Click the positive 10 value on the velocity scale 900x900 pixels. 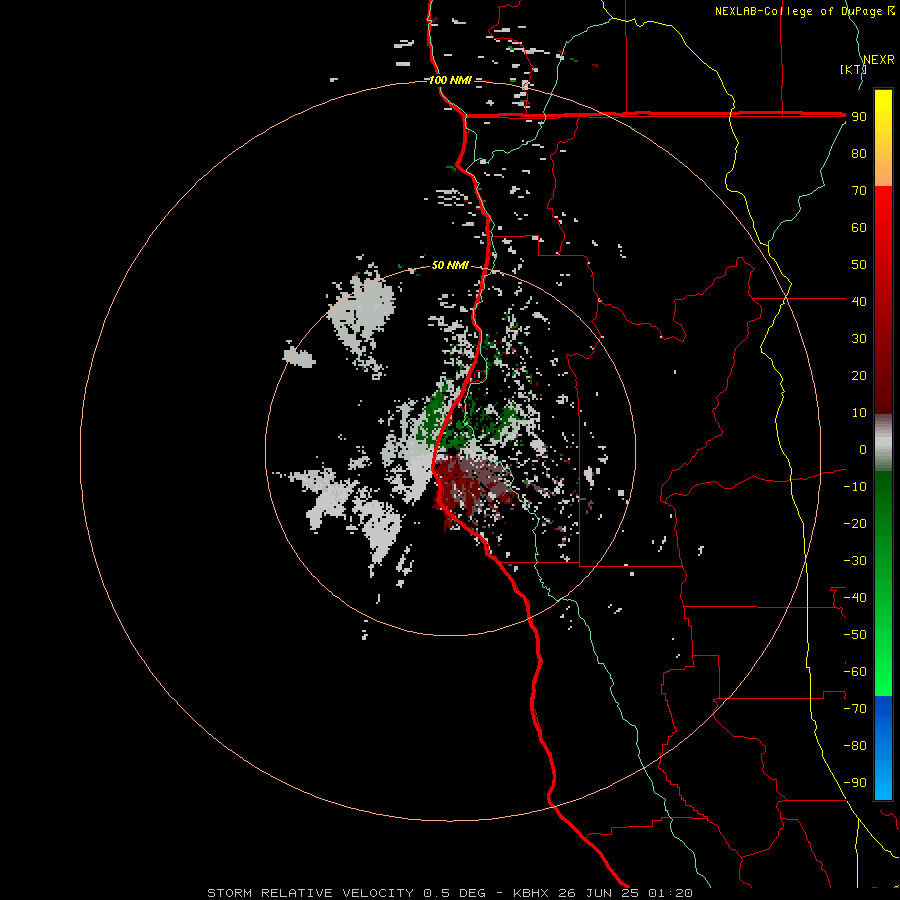(859, 413)
